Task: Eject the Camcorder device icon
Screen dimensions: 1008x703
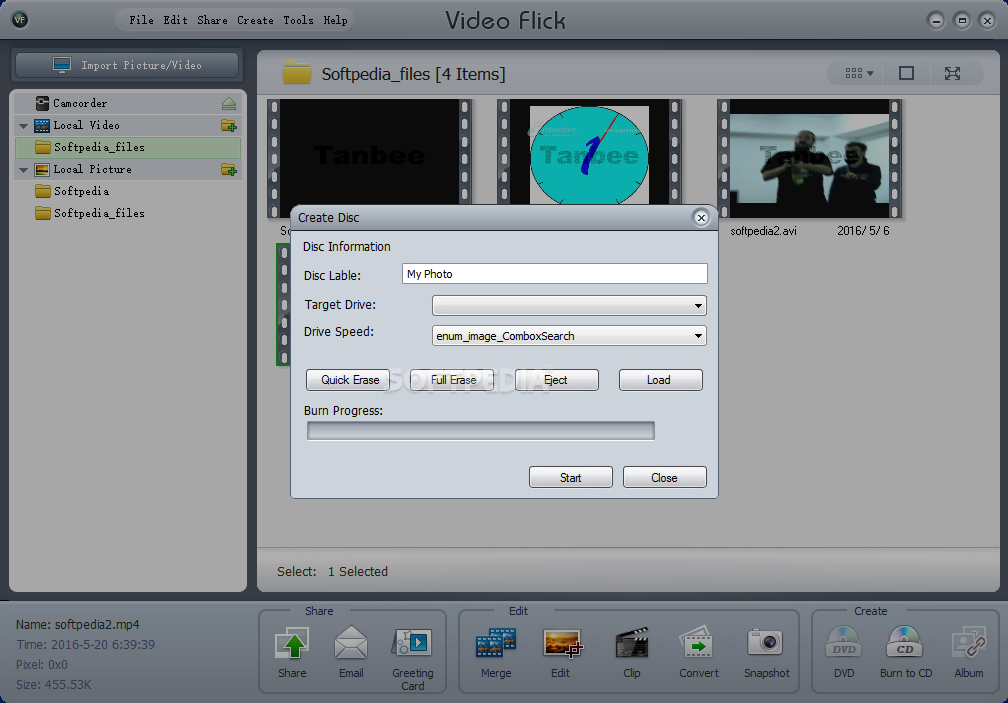Action: (229, 103)
